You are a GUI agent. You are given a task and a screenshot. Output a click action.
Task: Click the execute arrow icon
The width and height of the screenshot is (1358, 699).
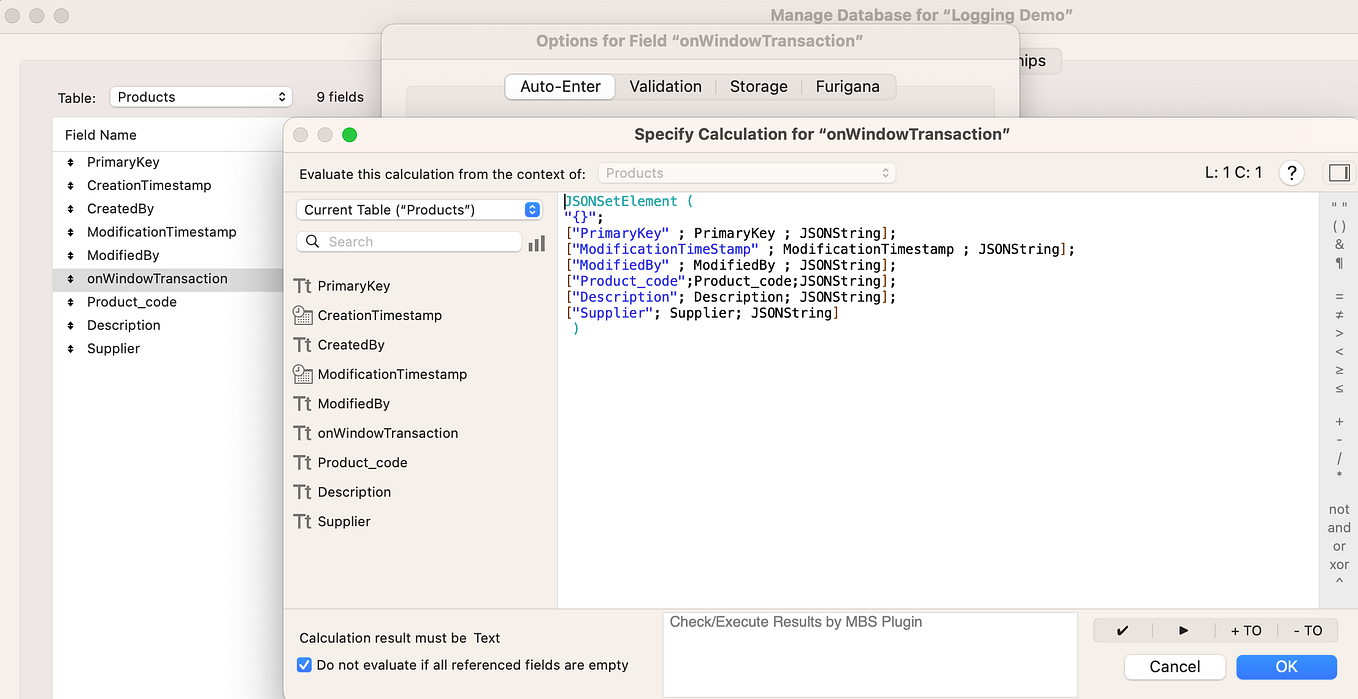[1183, 630]
